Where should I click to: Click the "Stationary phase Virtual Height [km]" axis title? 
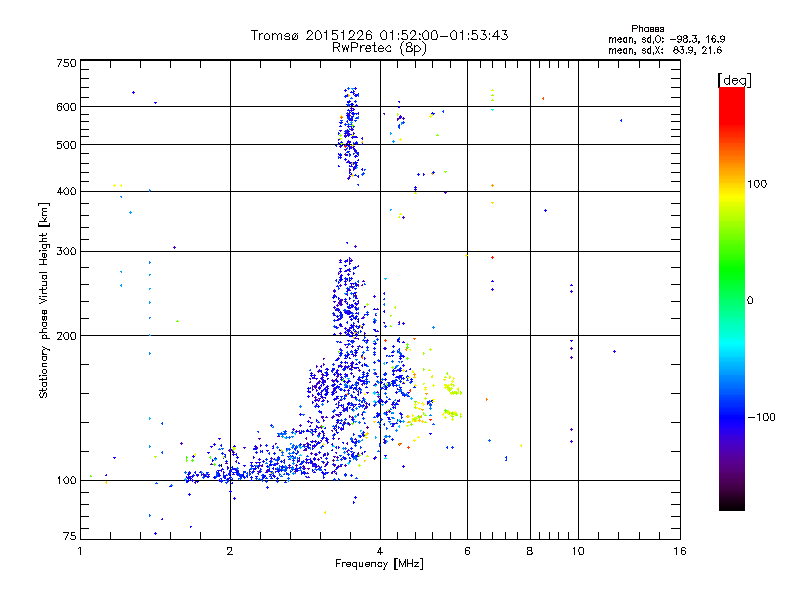(x=44, y=301)
